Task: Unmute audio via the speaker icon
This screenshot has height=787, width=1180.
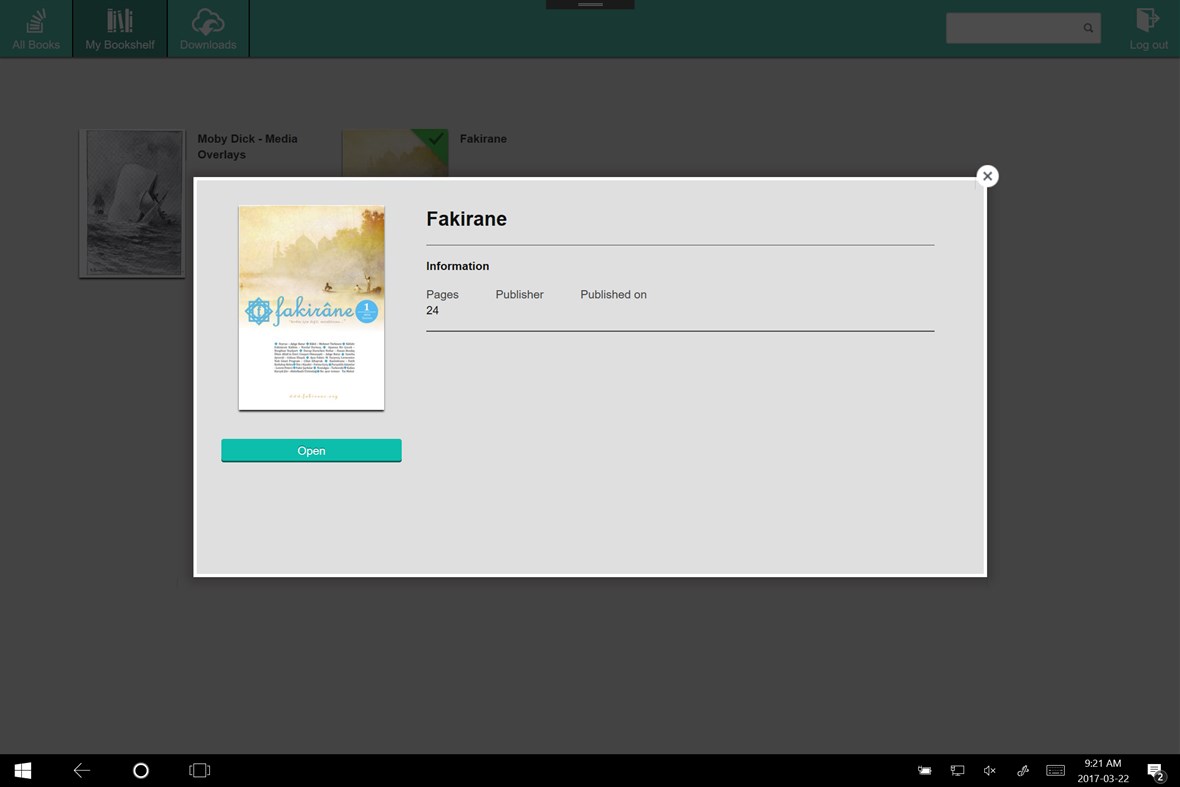Action: point(989,770)
